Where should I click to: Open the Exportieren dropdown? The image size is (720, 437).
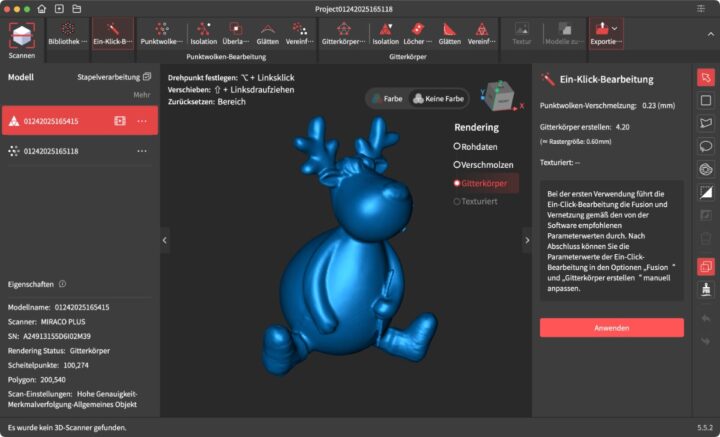(x=605, y=34)
